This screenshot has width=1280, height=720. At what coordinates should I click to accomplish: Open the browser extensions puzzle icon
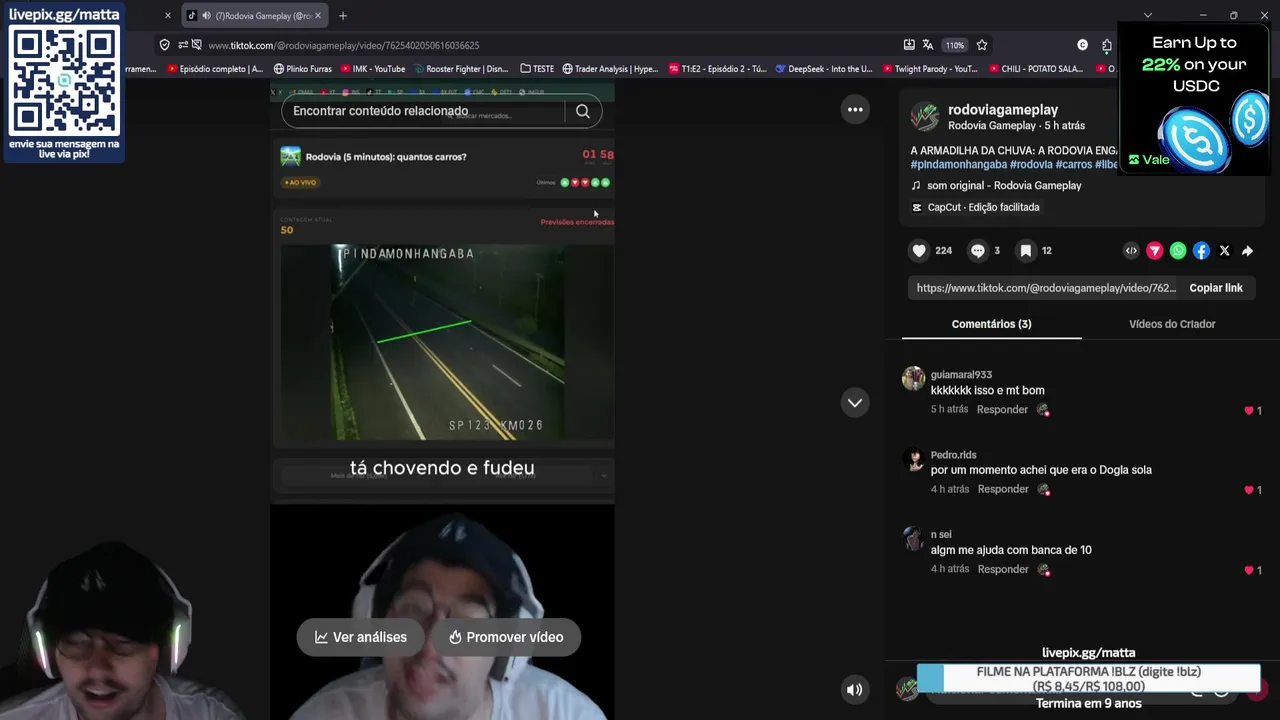tap(1107, 45)
